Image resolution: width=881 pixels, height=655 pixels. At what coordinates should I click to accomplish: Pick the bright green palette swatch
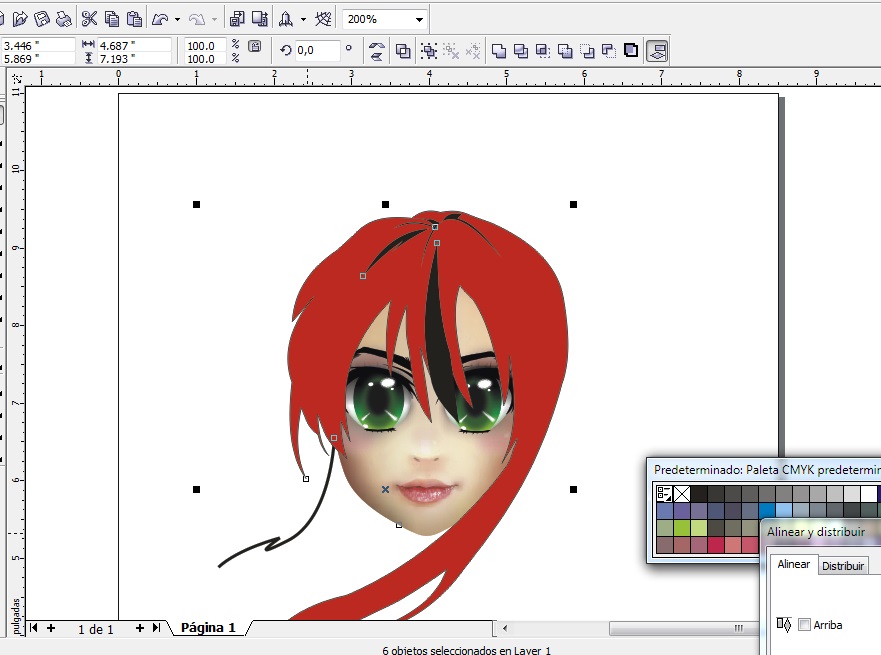682,528
